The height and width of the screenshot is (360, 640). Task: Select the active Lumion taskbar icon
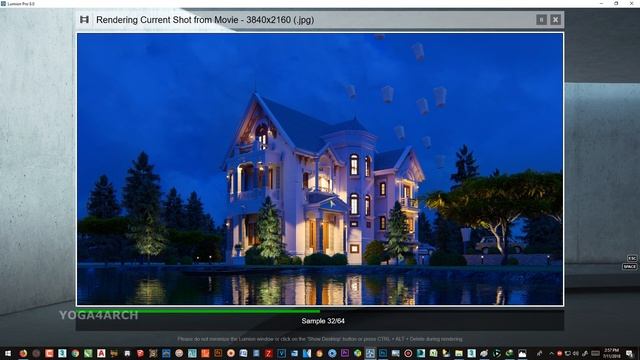click(370, 353)
